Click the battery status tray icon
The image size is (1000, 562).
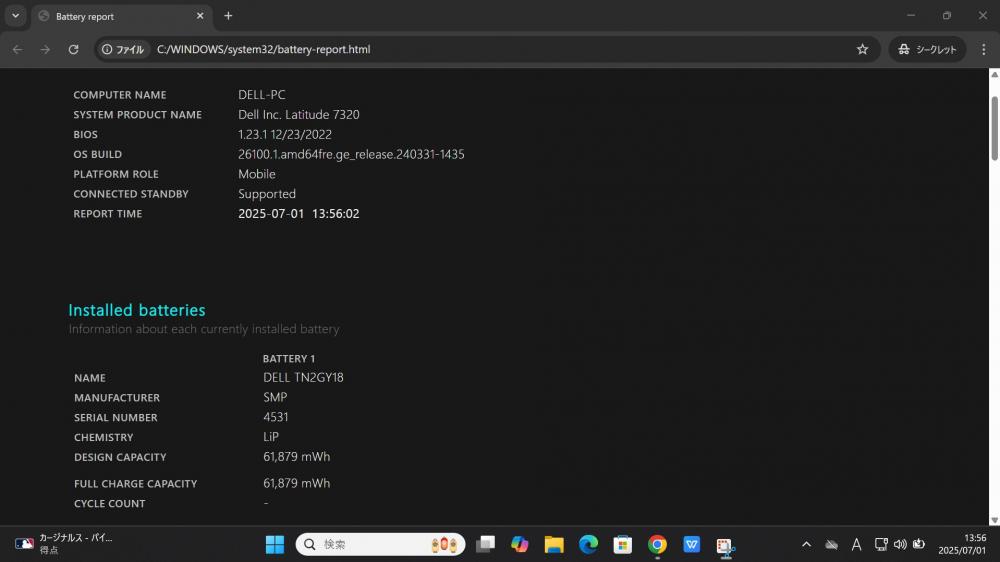(918, 544)
